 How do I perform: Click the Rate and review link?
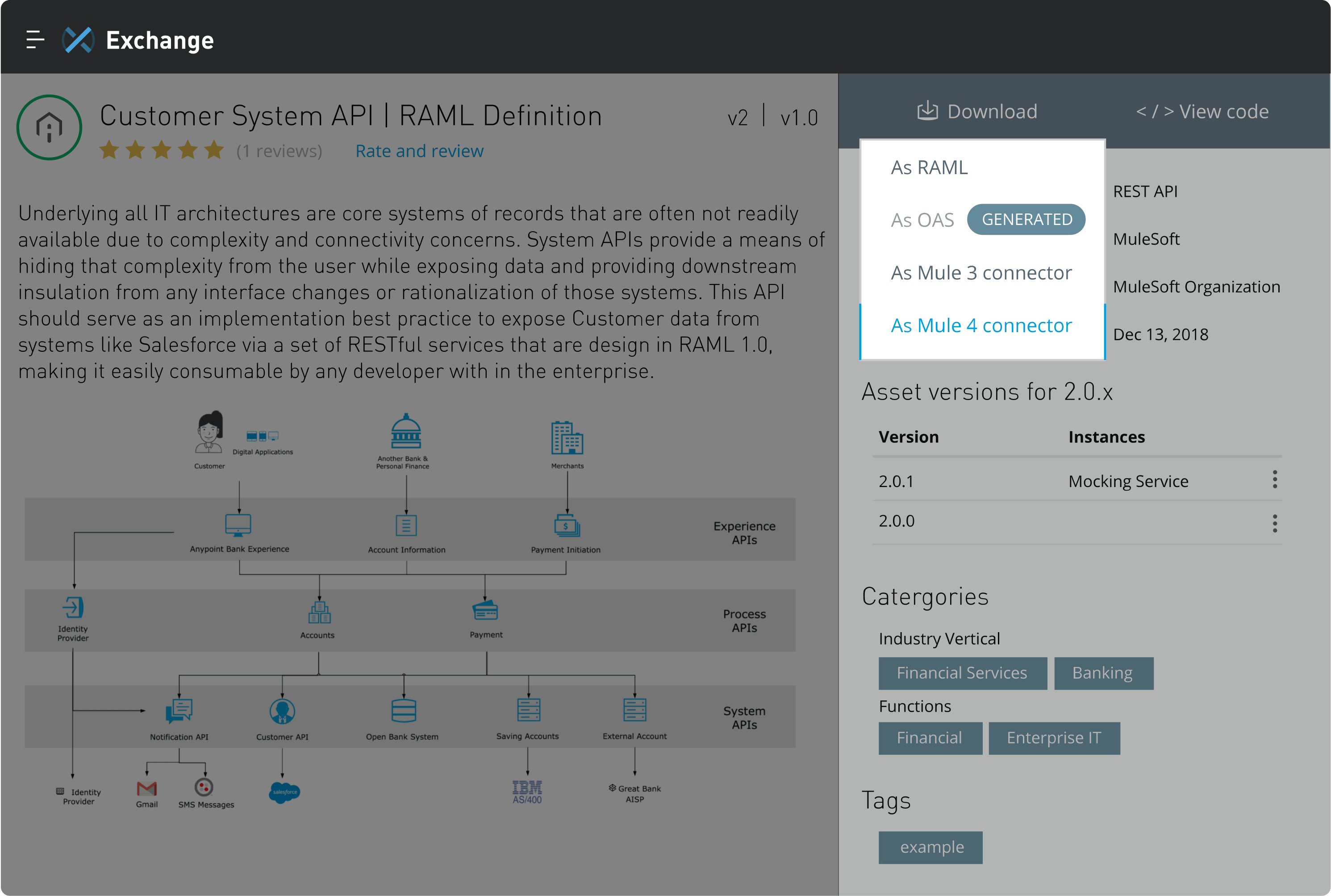(419, 150)
